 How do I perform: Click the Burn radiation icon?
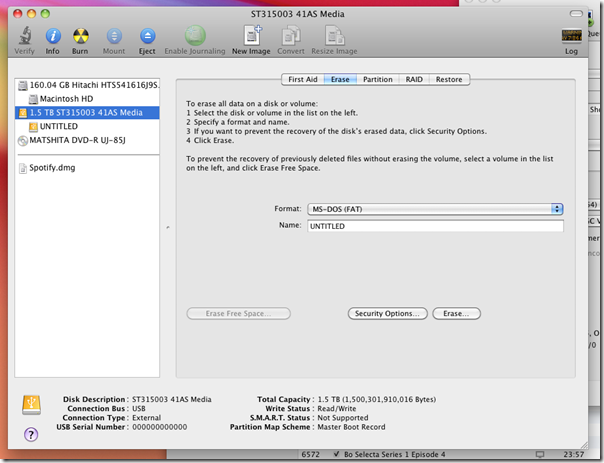pos(81,36)
